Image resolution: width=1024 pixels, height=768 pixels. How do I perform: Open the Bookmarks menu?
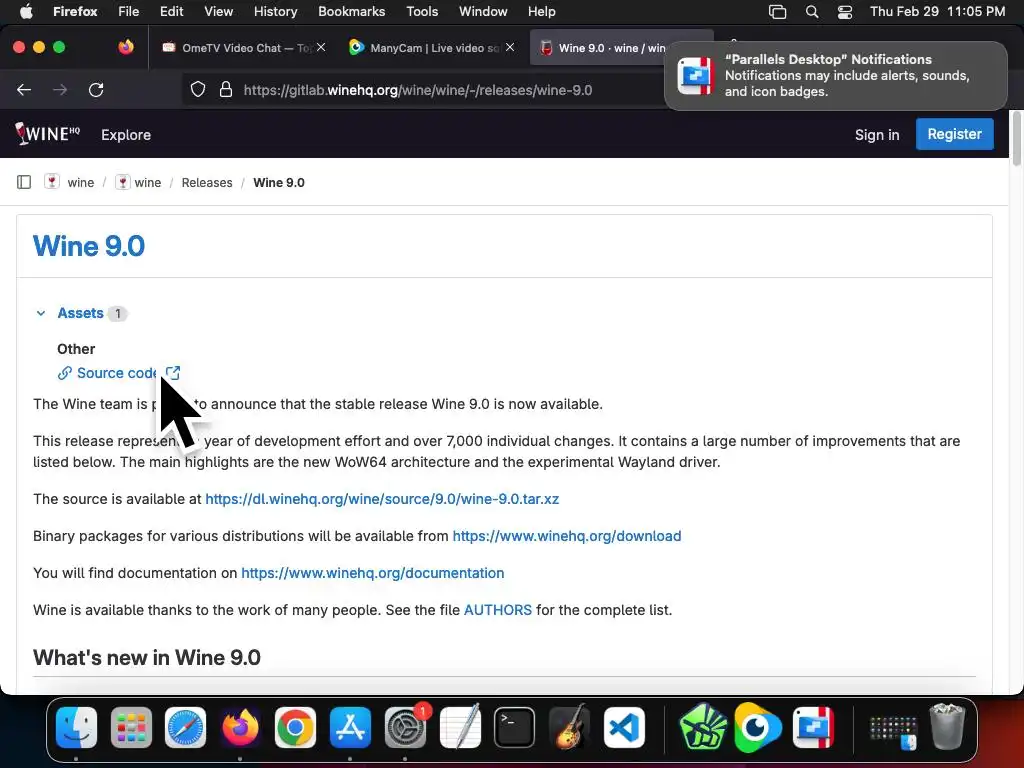[351, 11]
